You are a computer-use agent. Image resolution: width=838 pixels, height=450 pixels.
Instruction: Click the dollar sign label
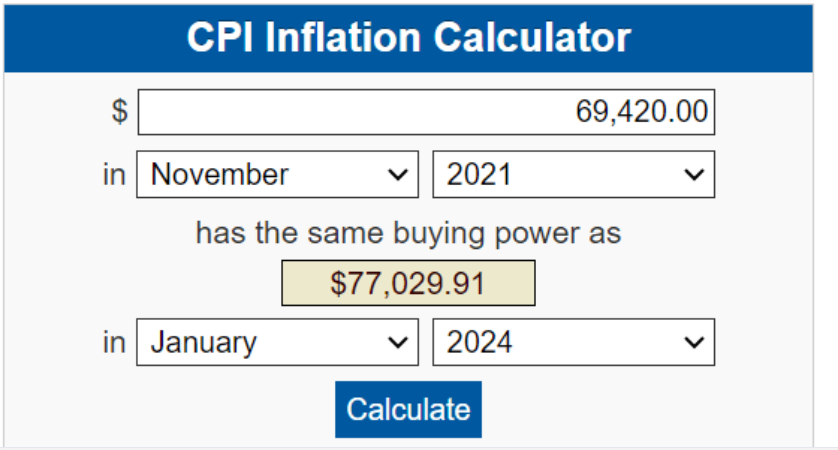[119, 112]
